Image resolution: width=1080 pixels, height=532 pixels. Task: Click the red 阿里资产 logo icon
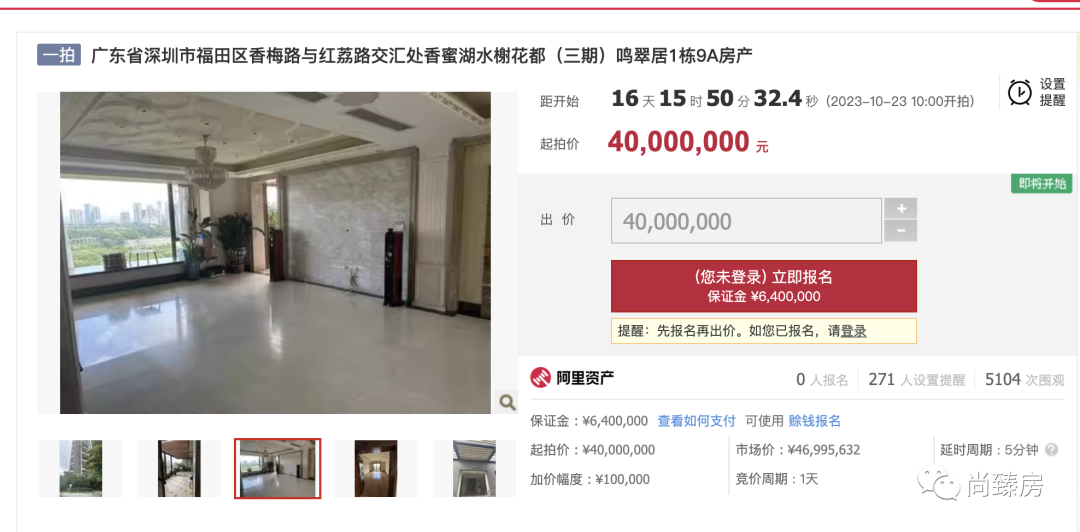tap(541, 378)
